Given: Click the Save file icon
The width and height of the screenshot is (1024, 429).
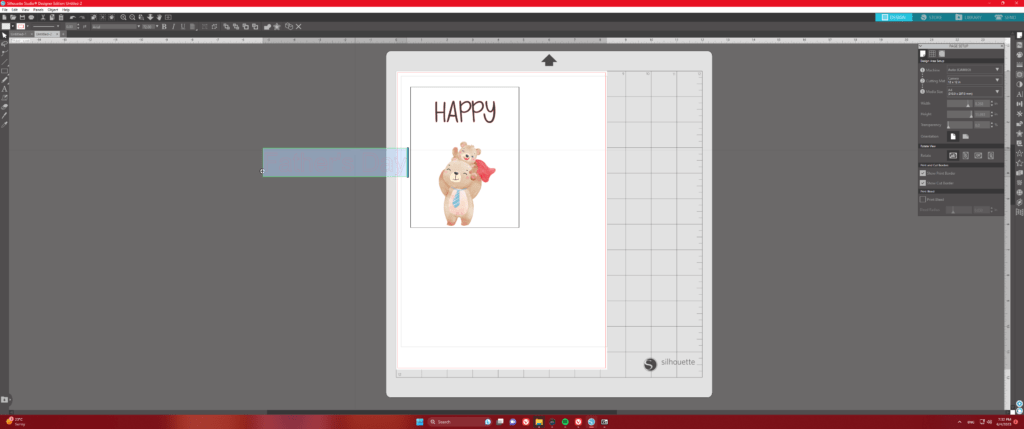Looking at the screenshot, I should tap(21, 17).
